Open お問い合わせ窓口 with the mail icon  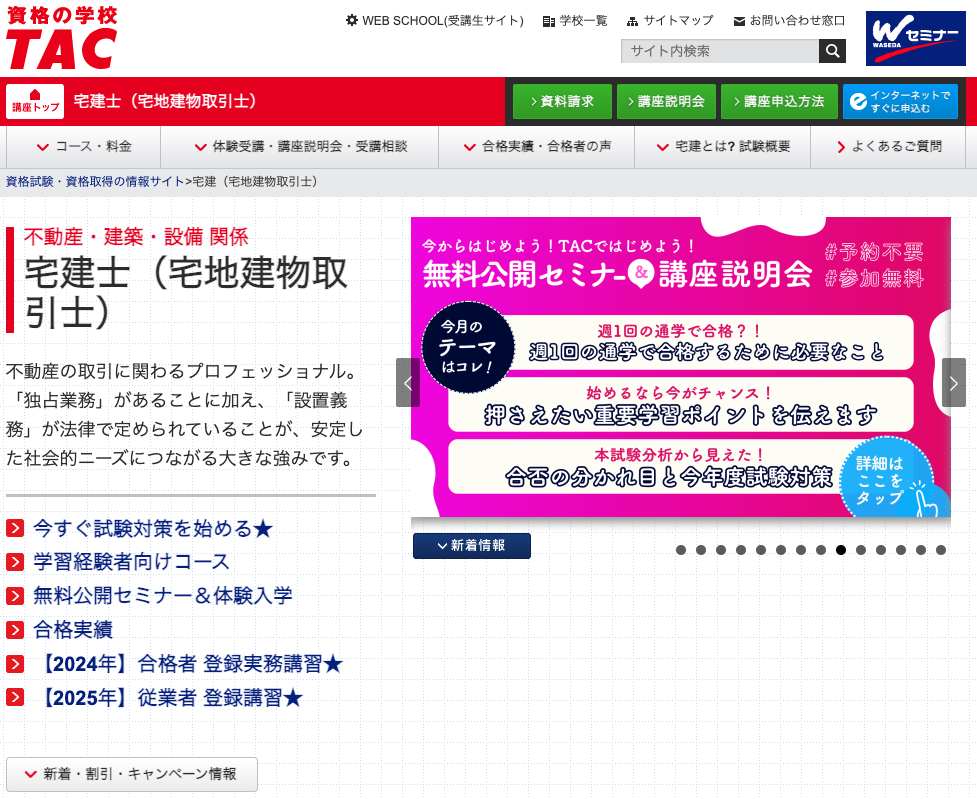click(x=789, y=21)
